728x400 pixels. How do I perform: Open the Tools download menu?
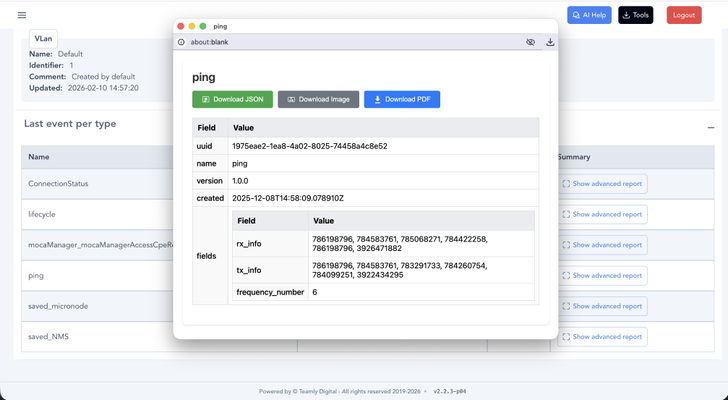(x=635, y=15)
